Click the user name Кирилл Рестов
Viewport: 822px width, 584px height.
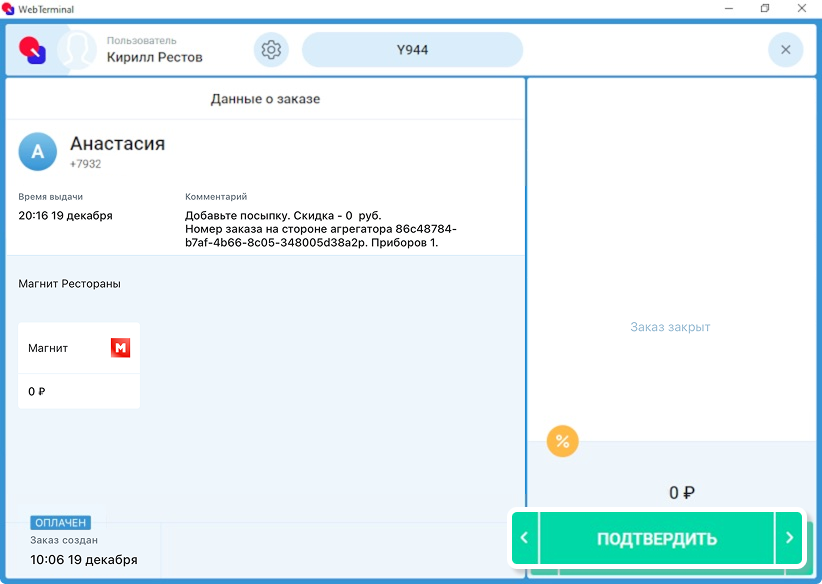point(155,57)
